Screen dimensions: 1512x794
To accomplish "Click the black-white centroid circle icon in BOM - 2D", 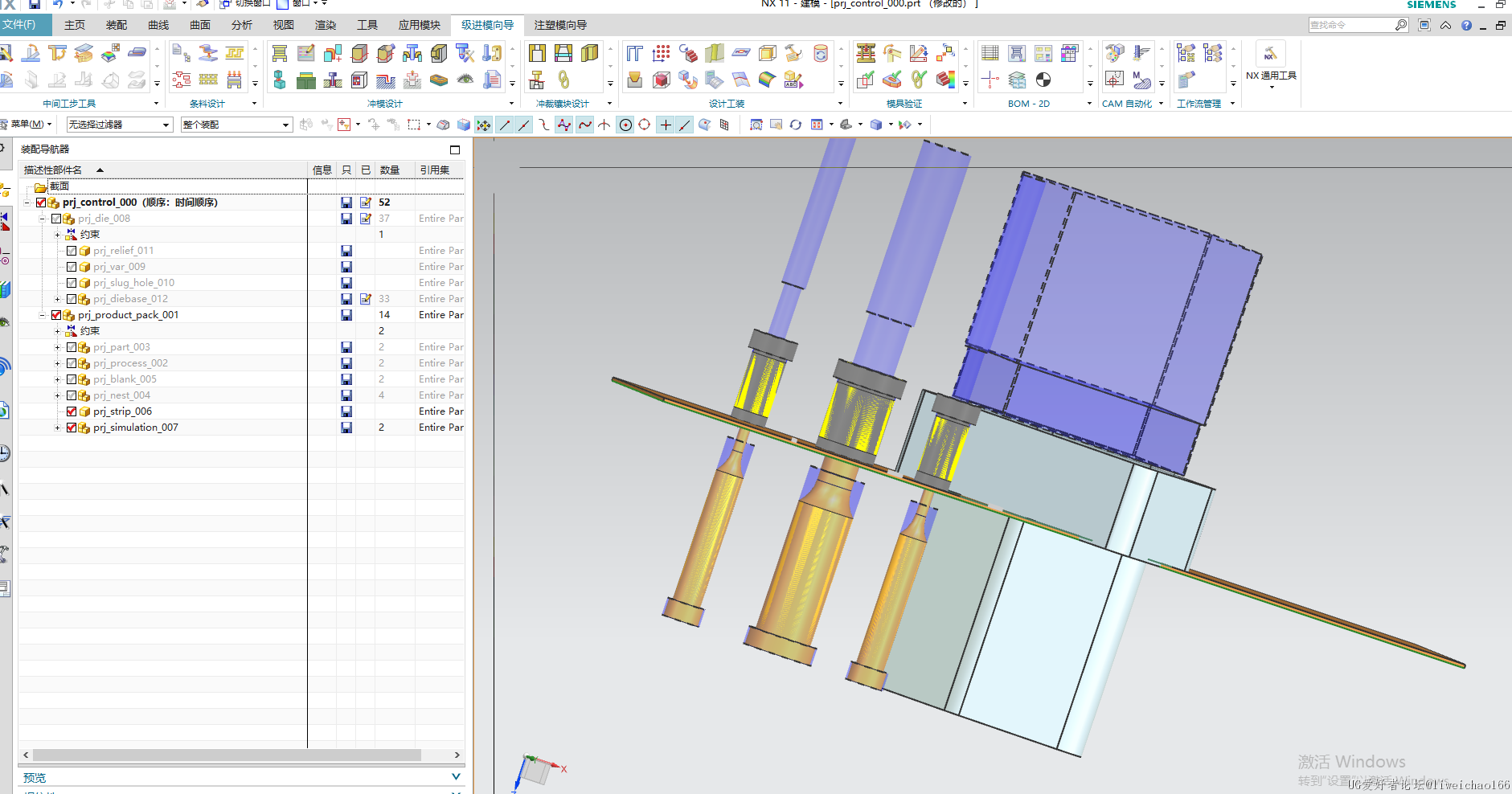I will [1043, 80].
